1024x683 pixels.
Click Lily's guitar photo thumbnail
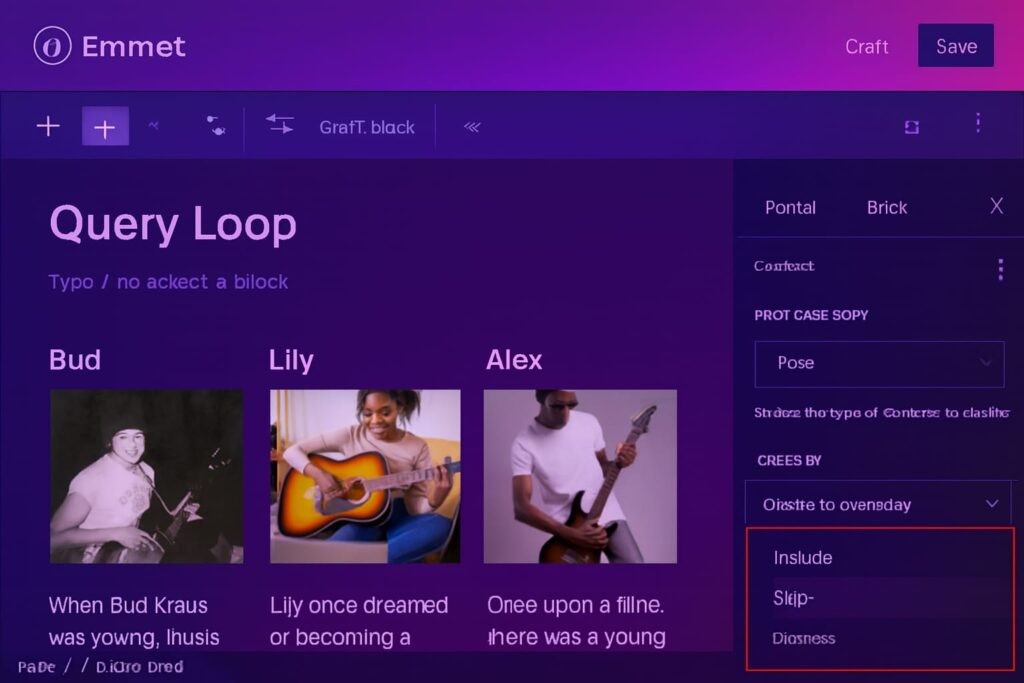click(365, 476)
